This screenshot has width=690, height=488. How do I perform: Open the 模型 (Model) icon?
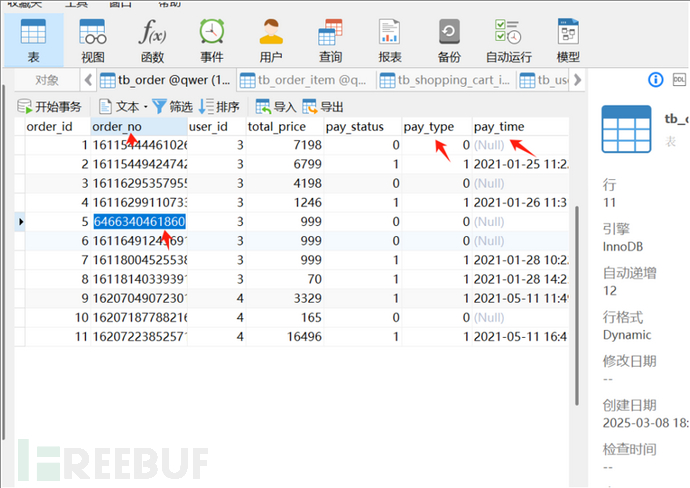point(568,41)
